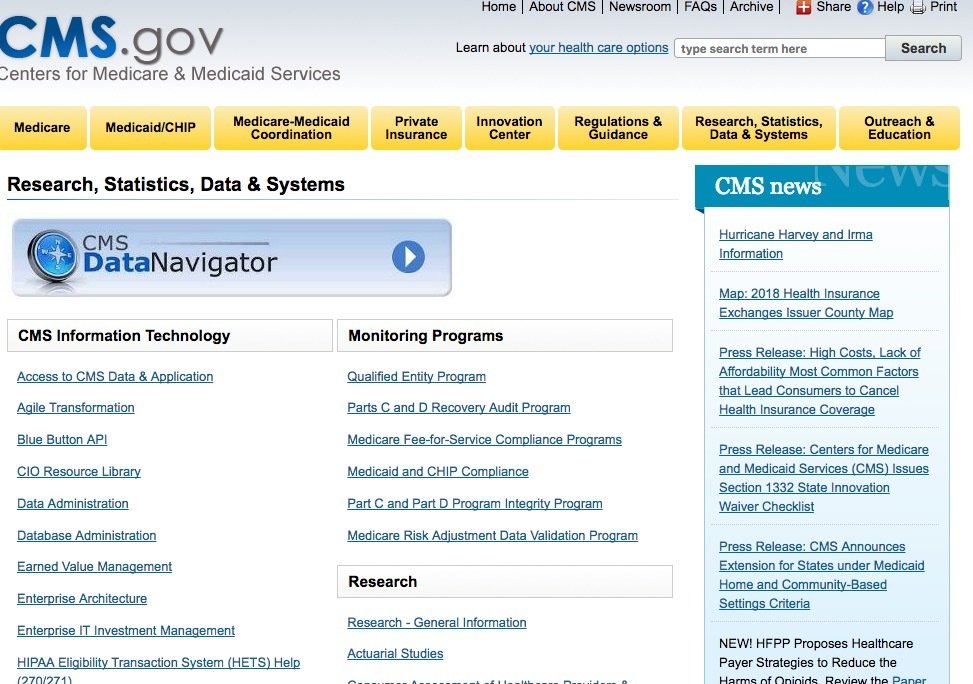This screenshot has height=684, width=973.
Task: Open the CMS DataNavigator banner
Action: click(x=231, y=257)
